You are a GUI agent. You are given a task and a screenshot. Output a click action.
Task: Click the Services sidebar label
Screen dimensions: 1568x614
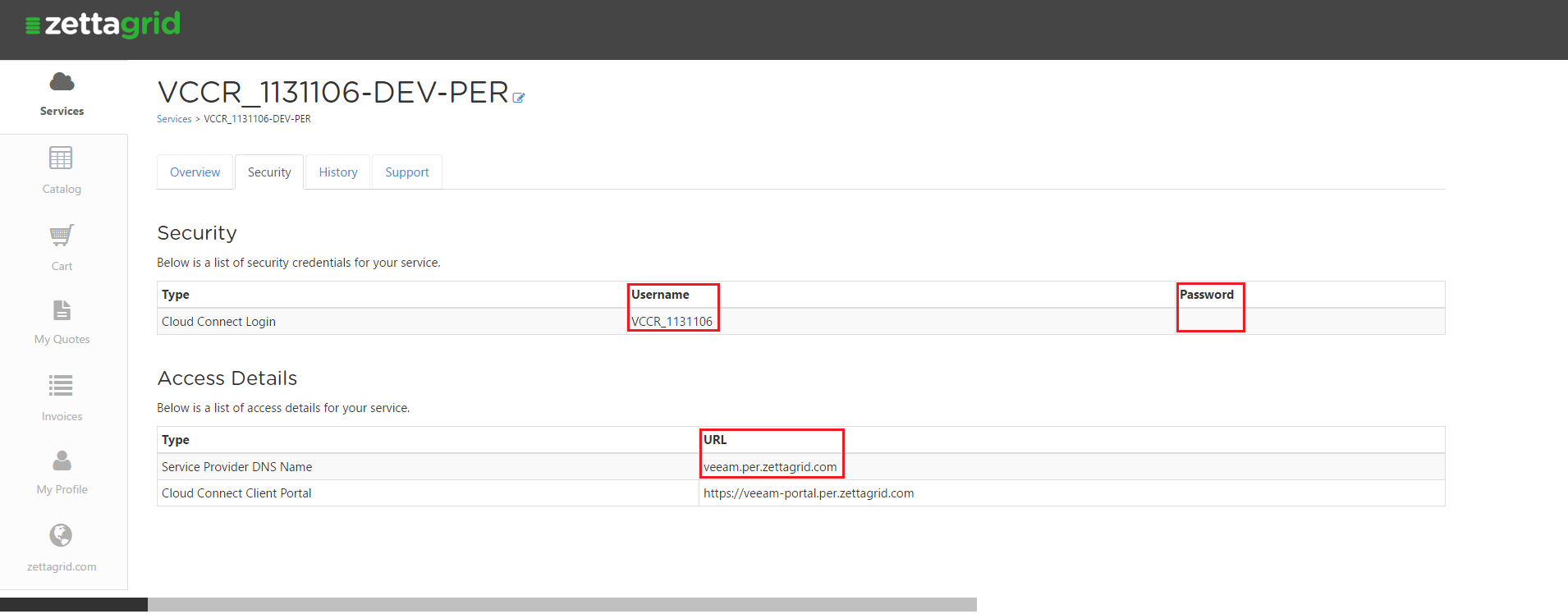(x=62, y=112)
